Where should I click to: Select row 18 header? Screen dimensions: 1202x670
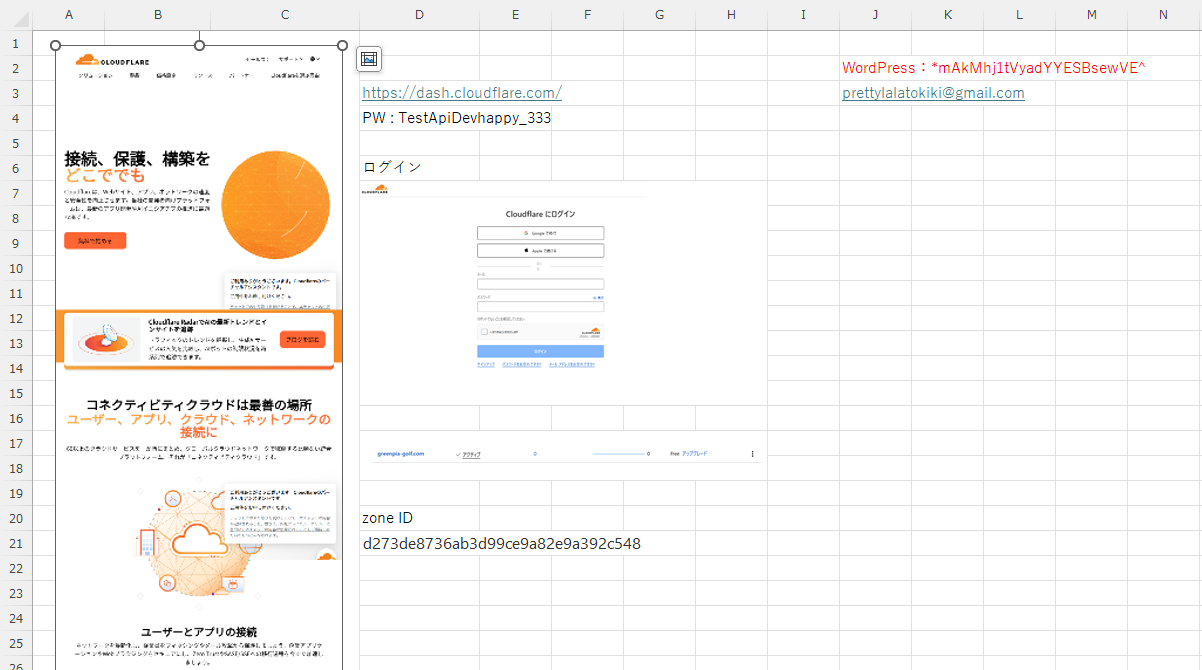(15, 468)
